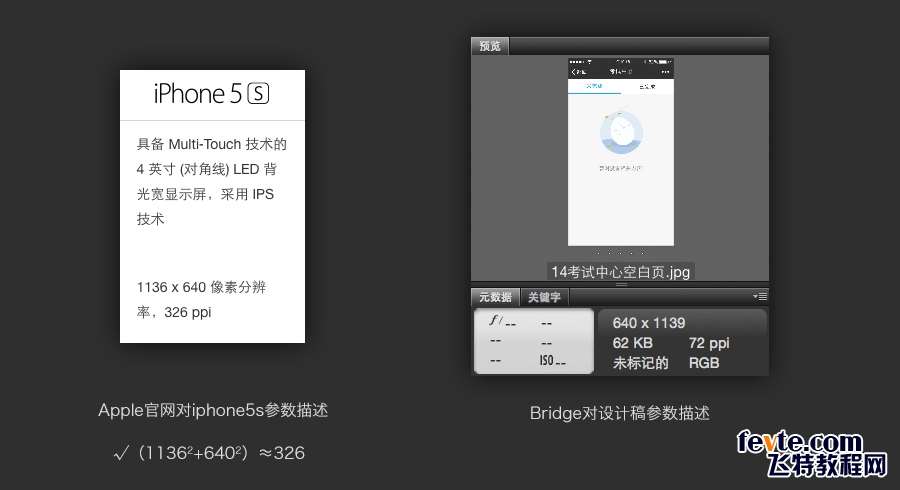Click the 1136 x 640 resolution text on Apple card
900x490 pixels.
(172, 287)
